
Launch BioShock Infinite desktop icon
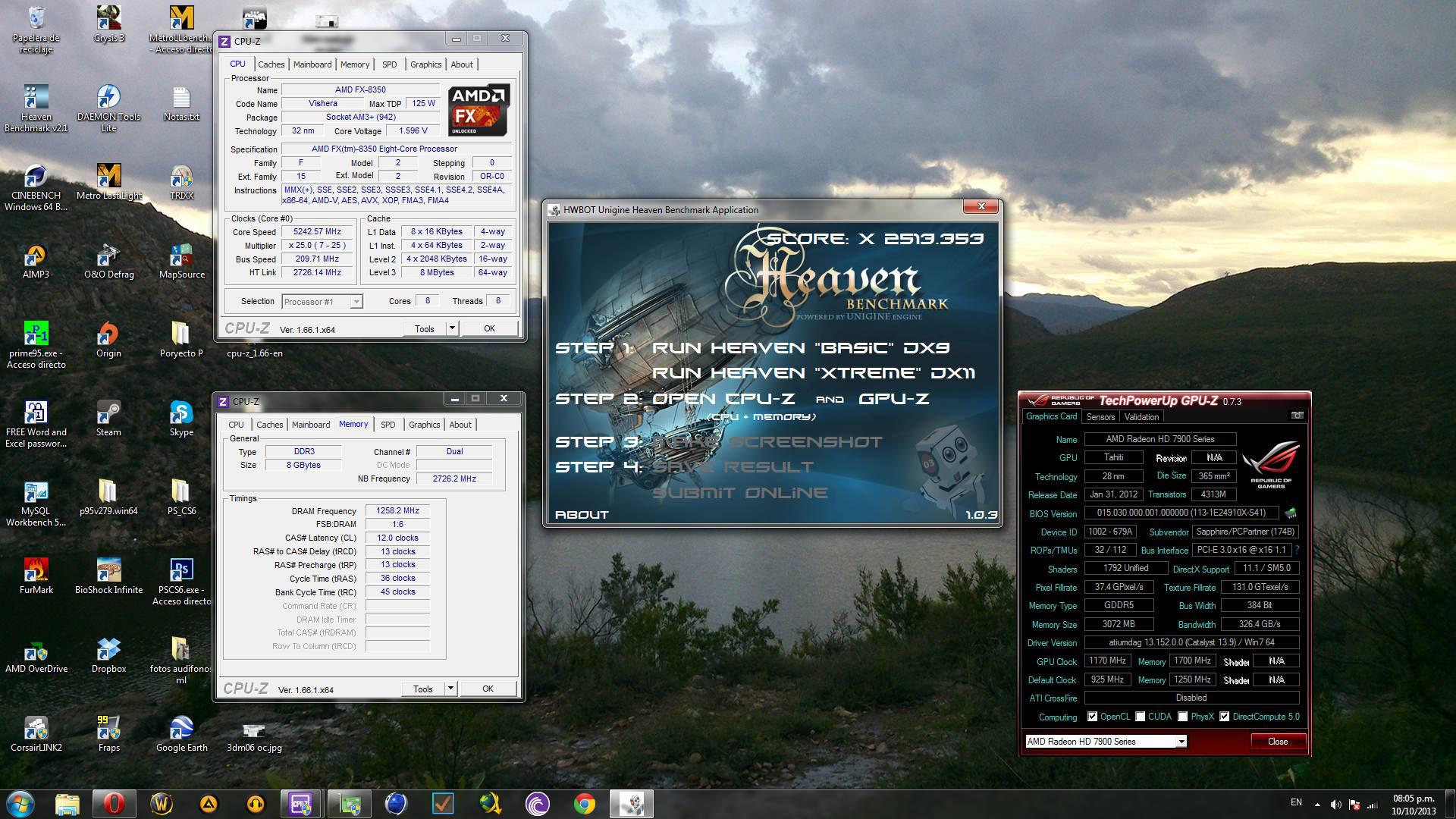[108, 576]
